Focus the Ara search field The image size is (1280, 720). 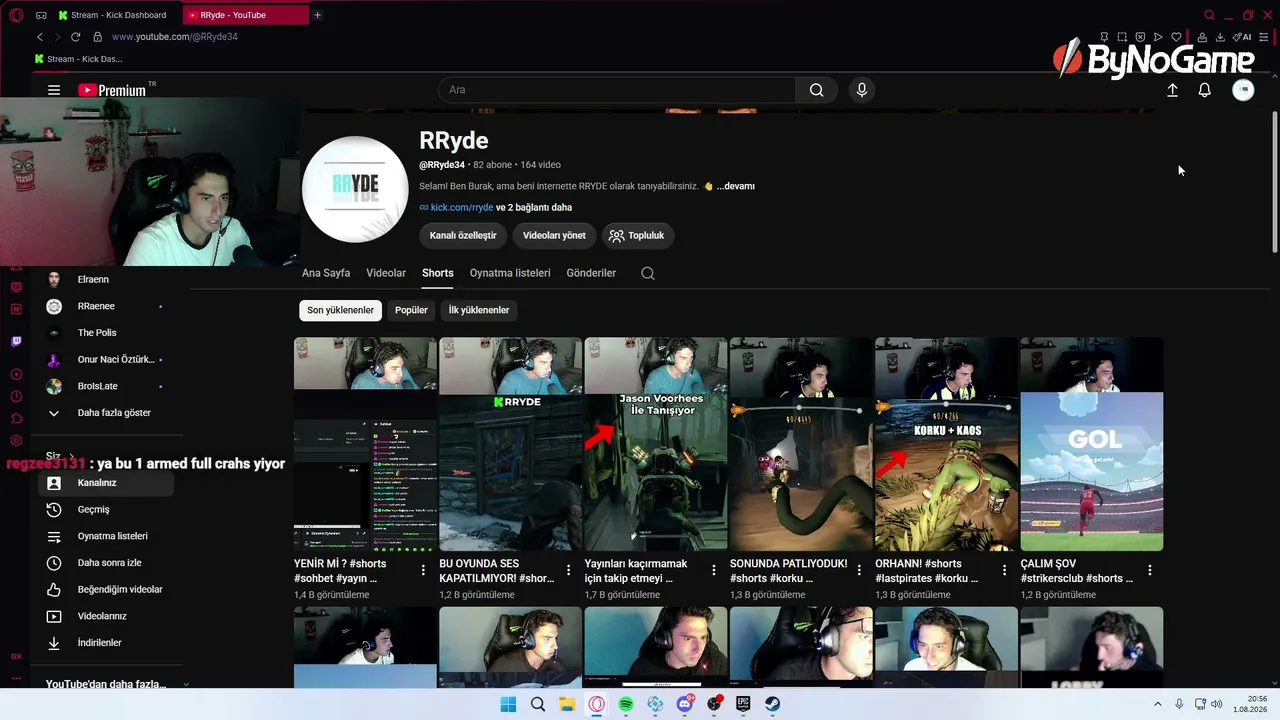tap(617, 90)
